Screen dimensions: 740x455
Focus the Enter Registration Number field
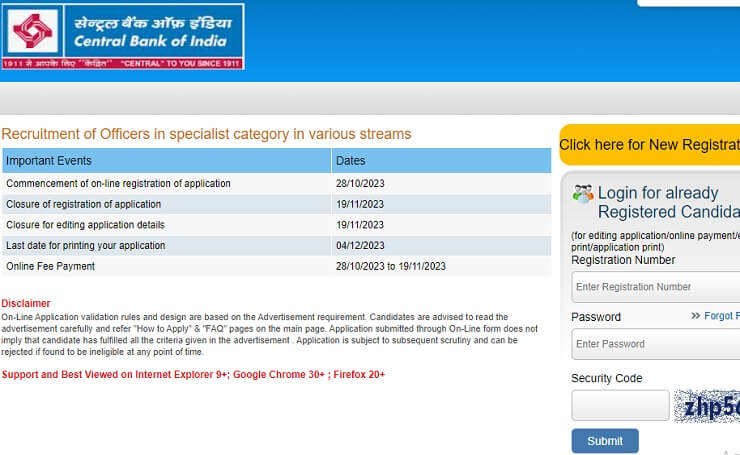[656, 287]
